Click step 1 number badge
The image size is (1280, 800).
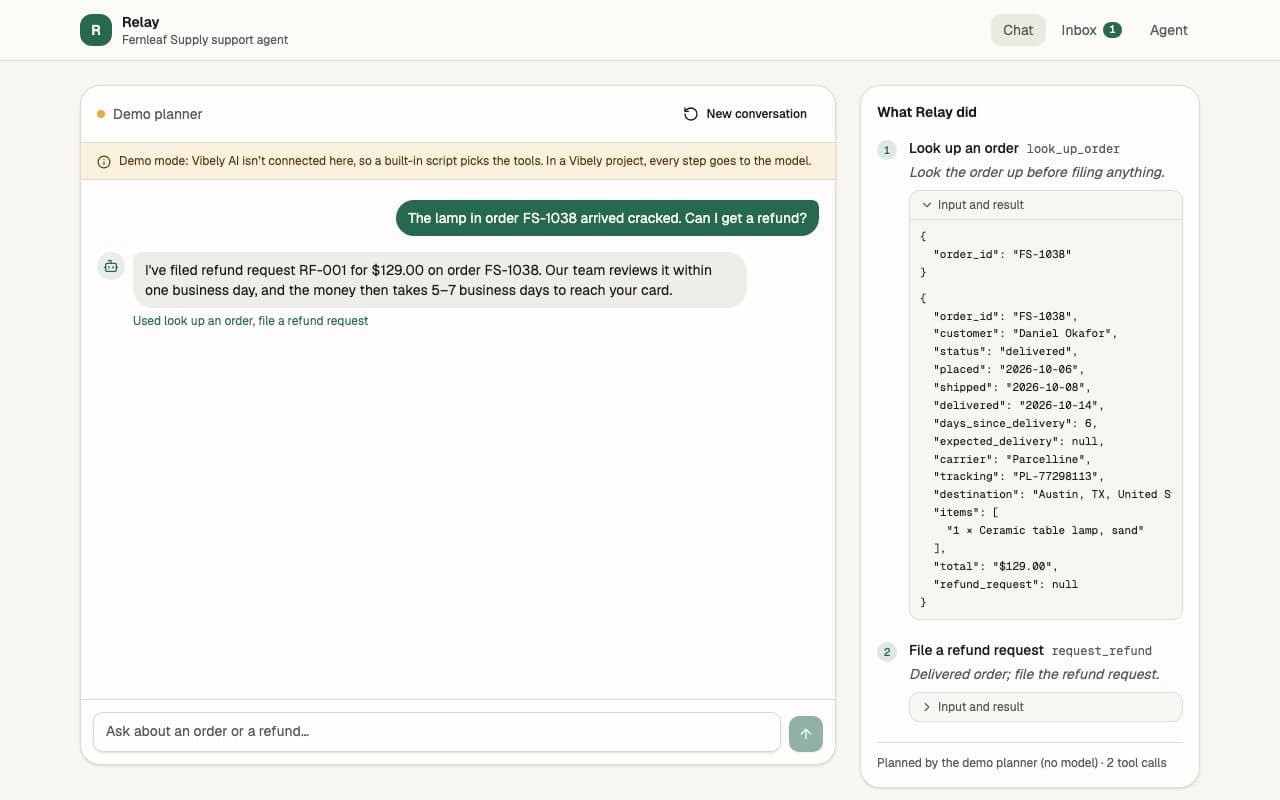click(x=886, y=150)
